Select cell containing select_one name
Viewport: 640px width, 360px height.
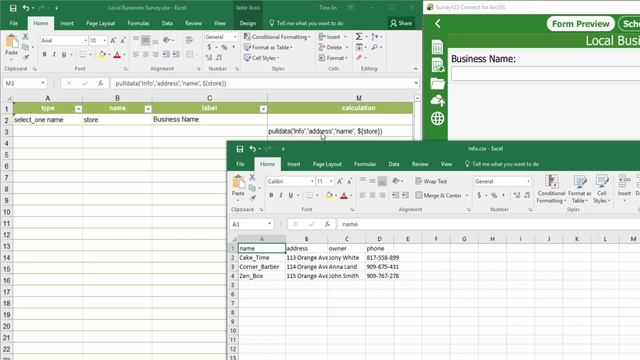click(x=48, y=120)
